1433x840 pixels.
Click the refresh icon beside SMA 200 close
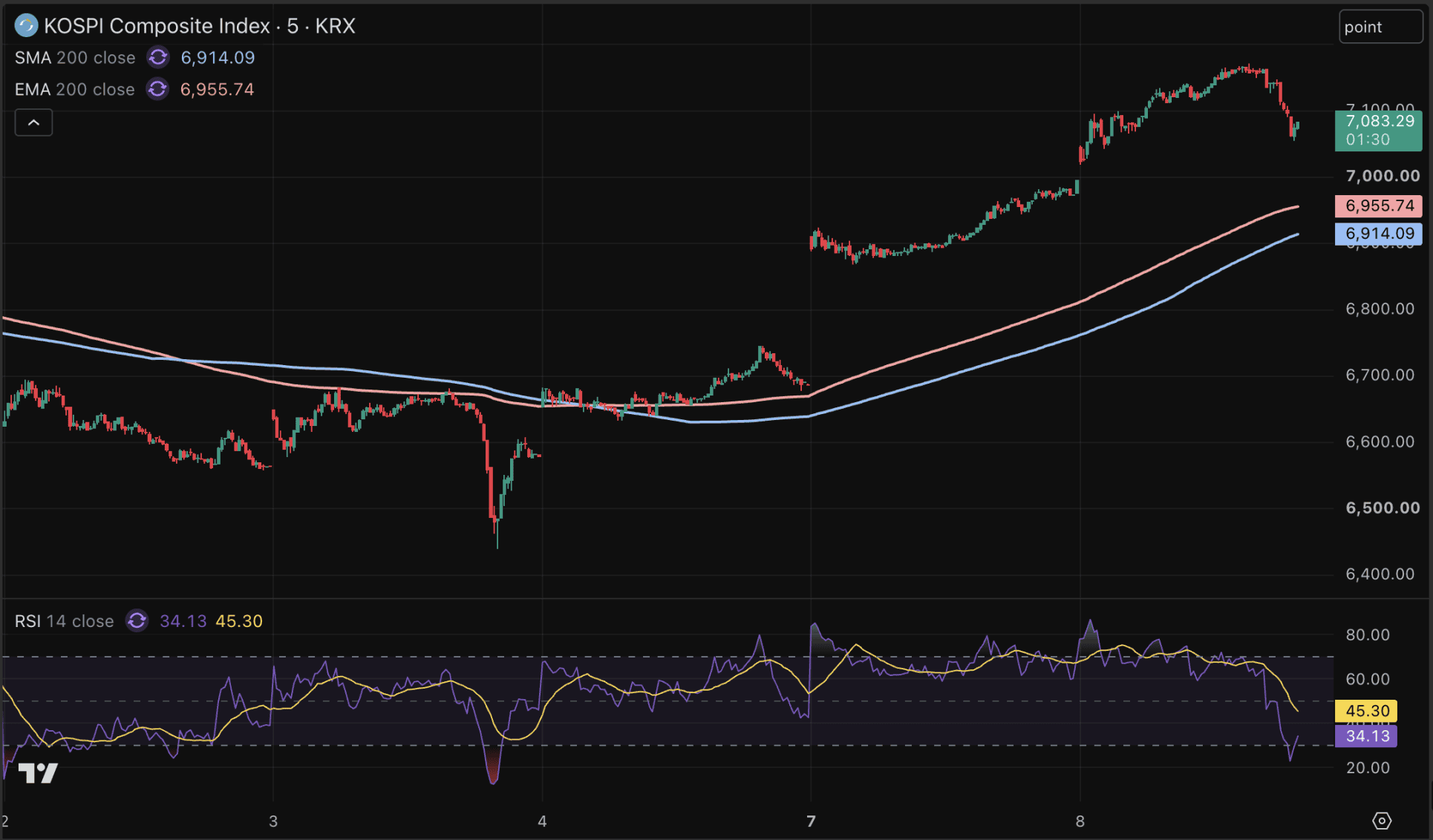(157, 57)
